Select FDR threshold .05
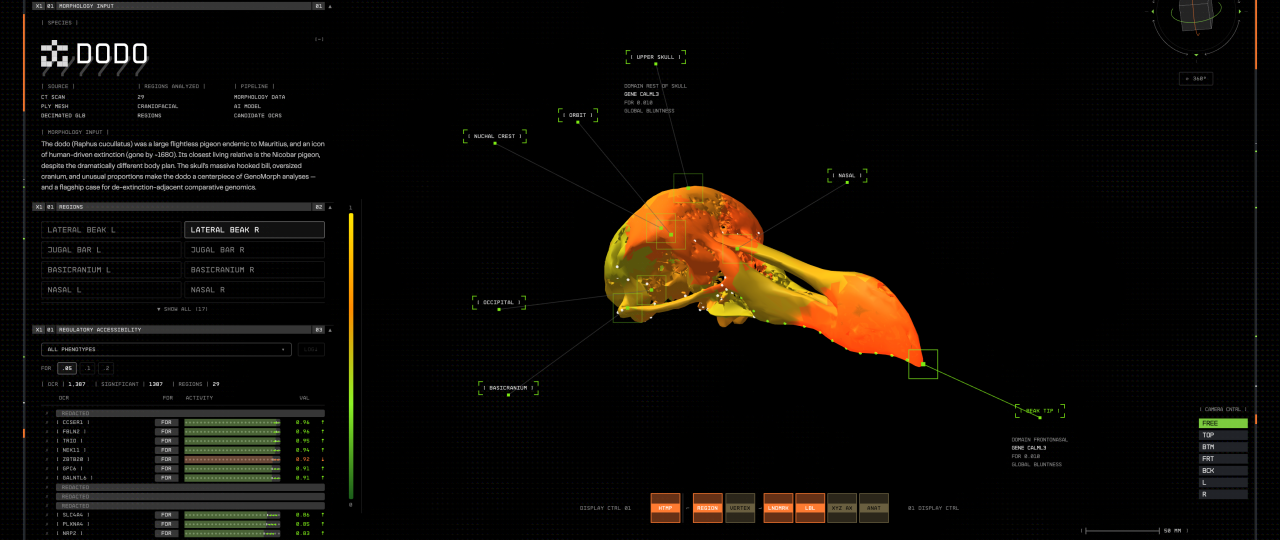Image resolution: width=1280 pixels, height=540 pixels. coord(66,368)
